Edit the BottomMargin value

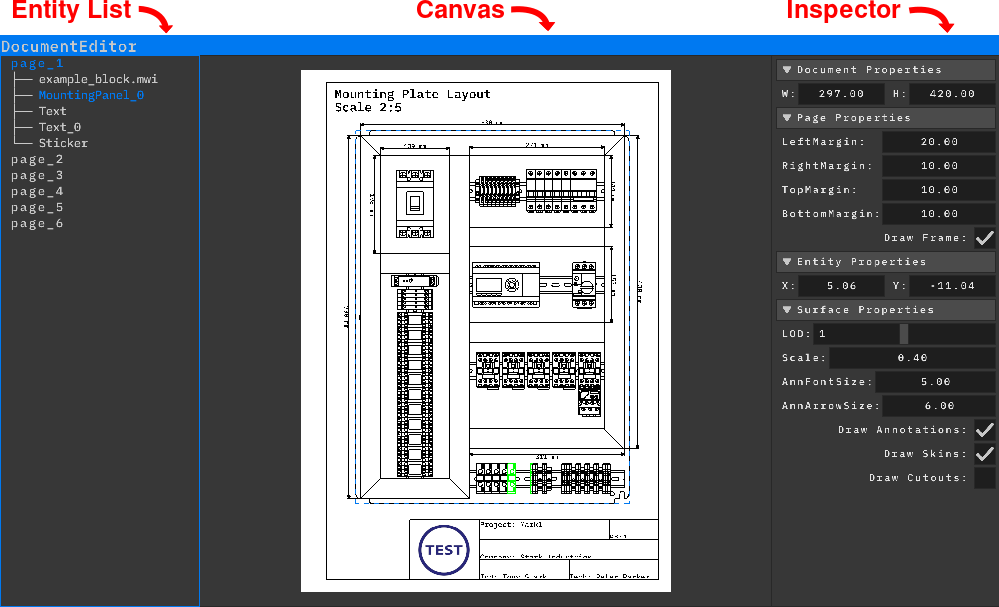tap(938, 213)
